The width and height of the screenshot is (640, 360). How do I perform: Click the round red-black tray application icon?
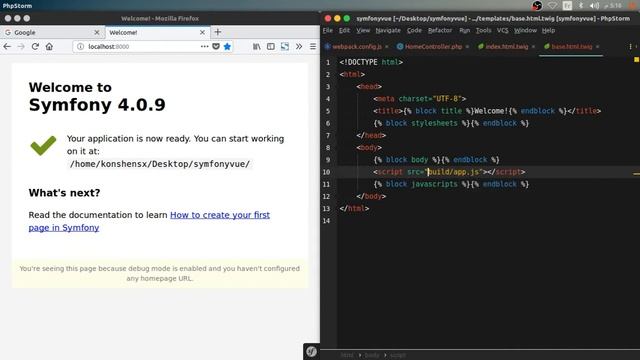pyautogui.click(x=537, y=5)
